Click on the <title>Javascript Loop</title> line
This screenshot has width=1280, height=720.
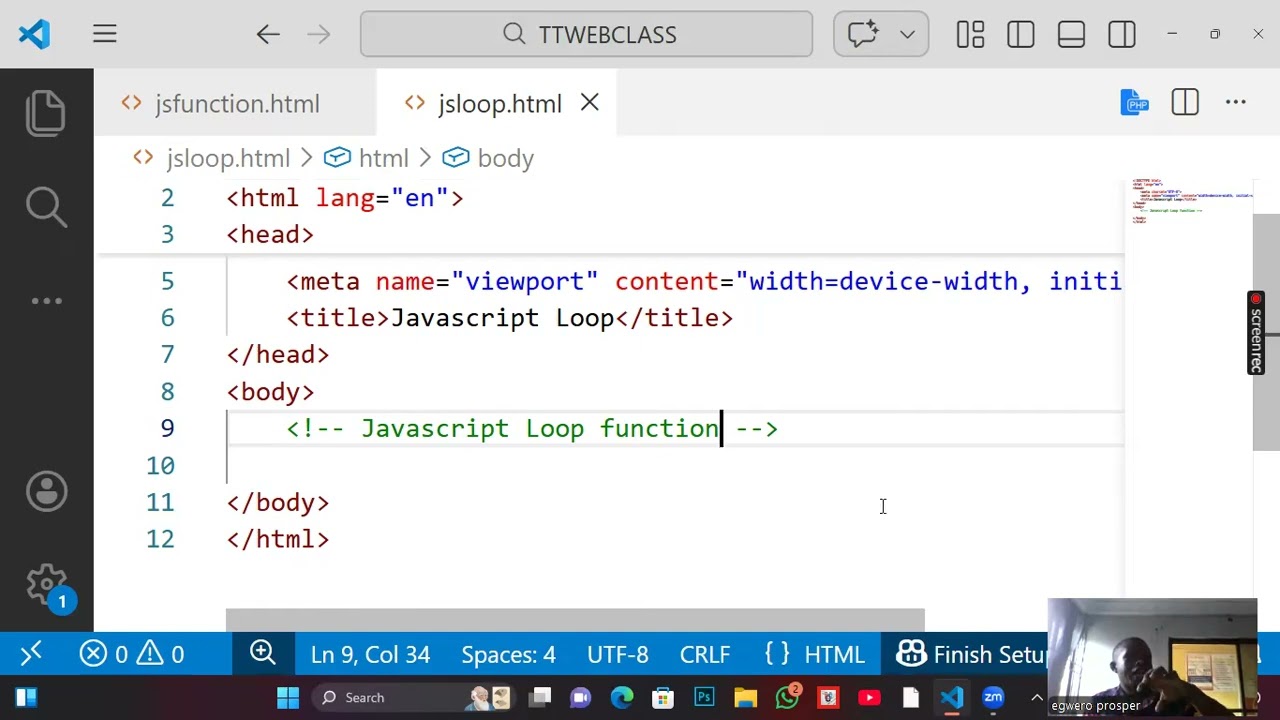coord(510,318)
